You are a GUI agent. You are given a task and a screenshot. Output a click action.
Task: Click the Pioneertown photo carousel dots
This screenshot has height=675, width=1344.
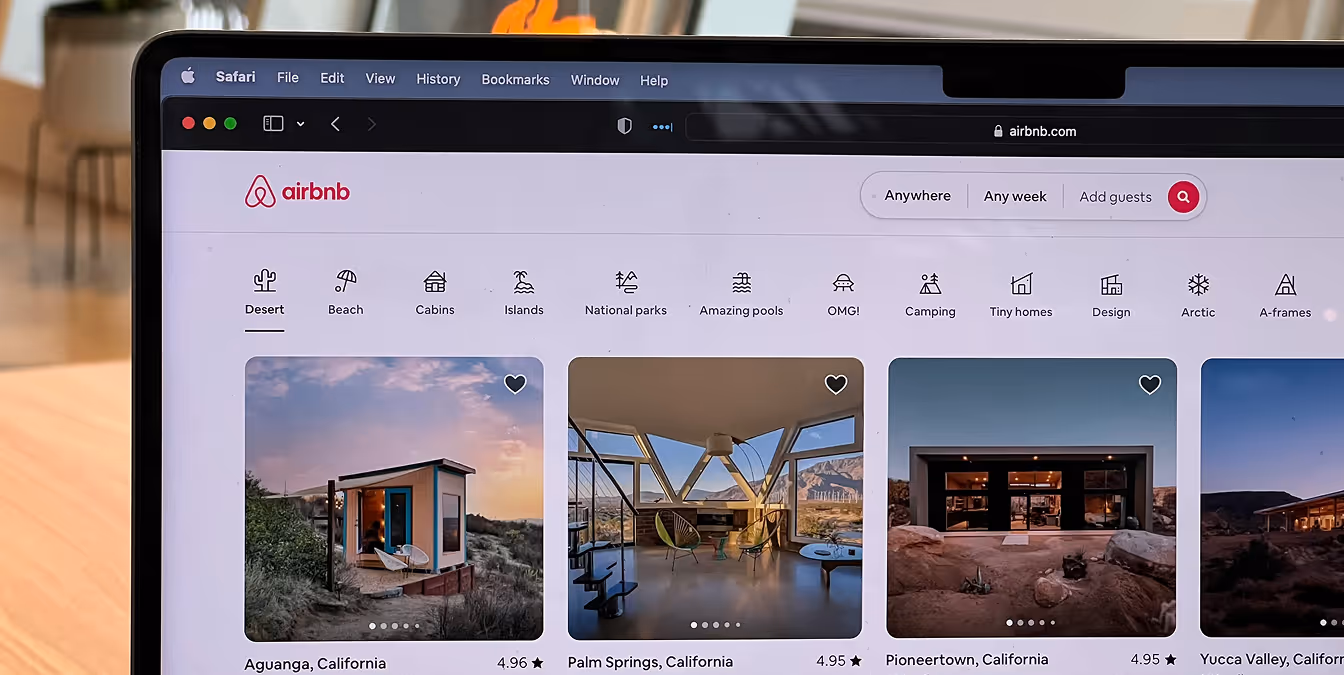(x=1030, y=623)
